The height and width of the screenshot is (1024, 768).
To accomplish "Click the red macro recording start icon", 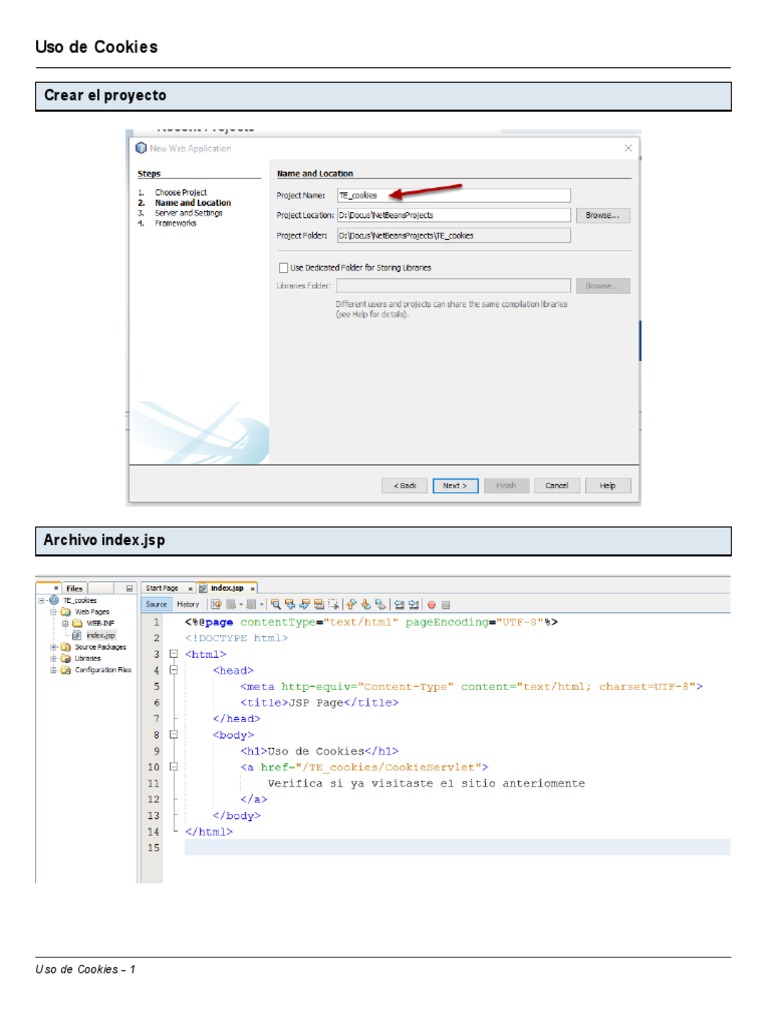I will (432, 604).
